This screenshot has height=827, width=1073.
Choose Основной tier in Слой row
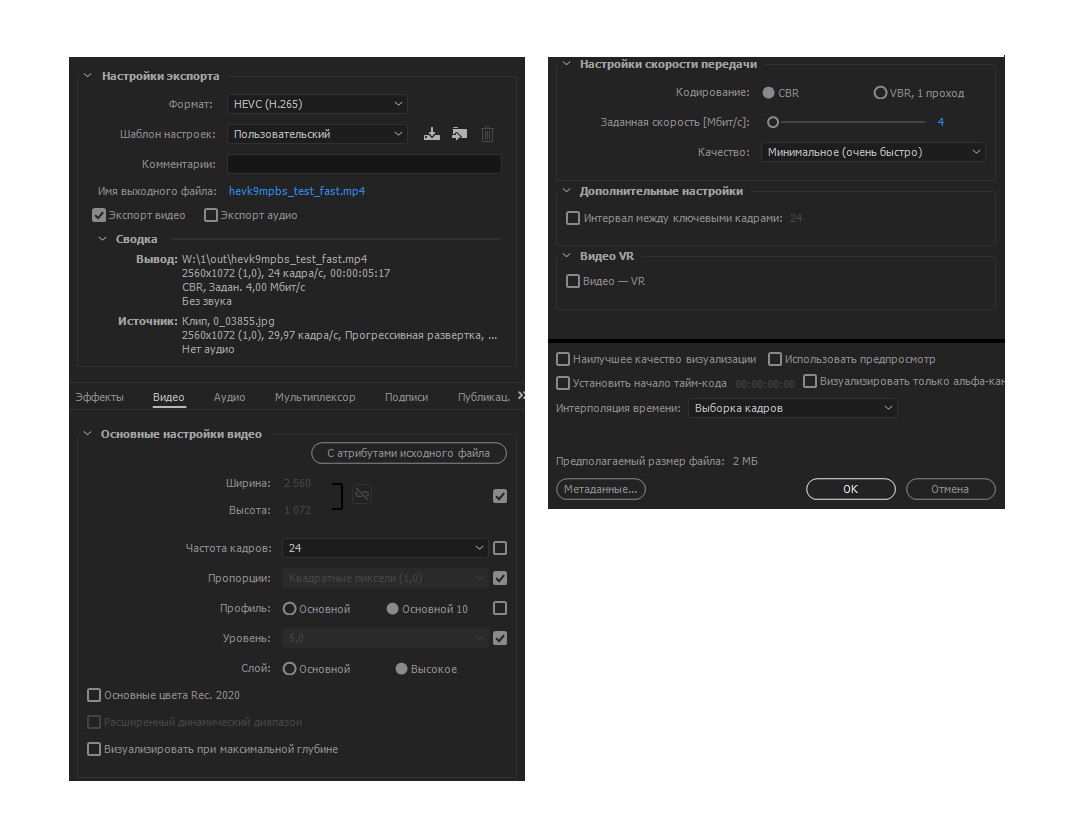tap(289, 669)
